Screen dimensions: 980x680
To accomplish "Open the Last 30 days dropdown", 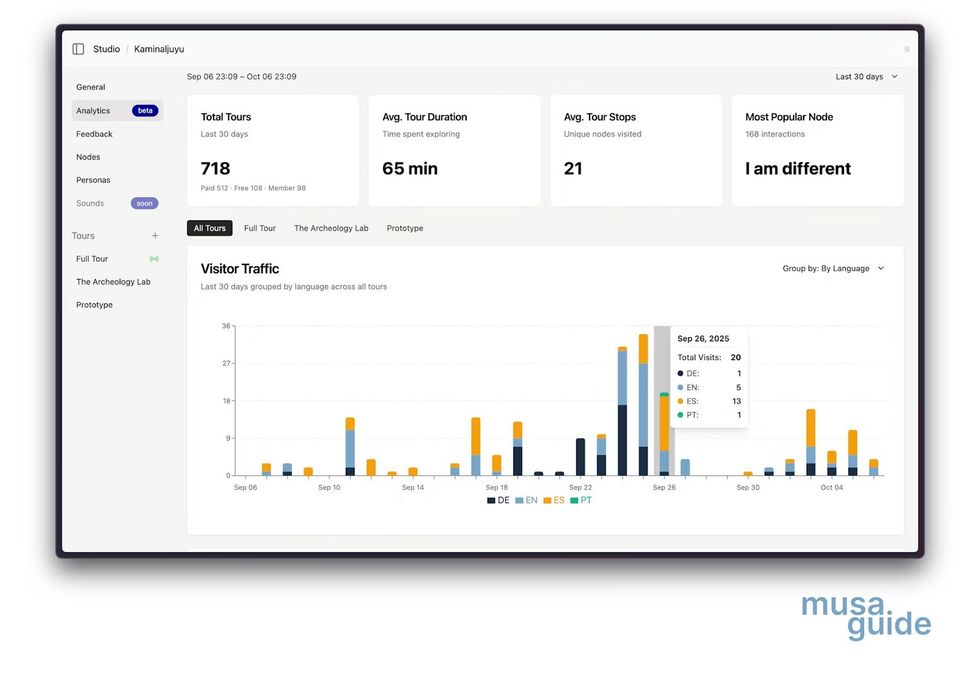I will 862,76.
